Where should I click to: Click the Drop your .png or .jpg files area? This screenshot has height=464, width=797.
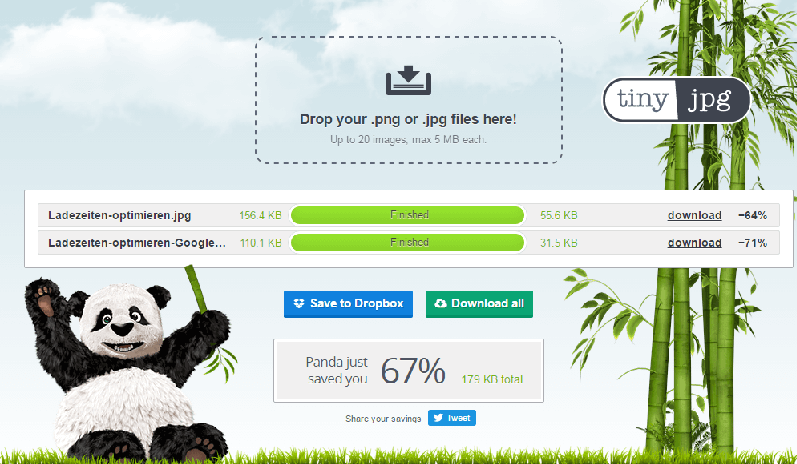click(409, 100)
